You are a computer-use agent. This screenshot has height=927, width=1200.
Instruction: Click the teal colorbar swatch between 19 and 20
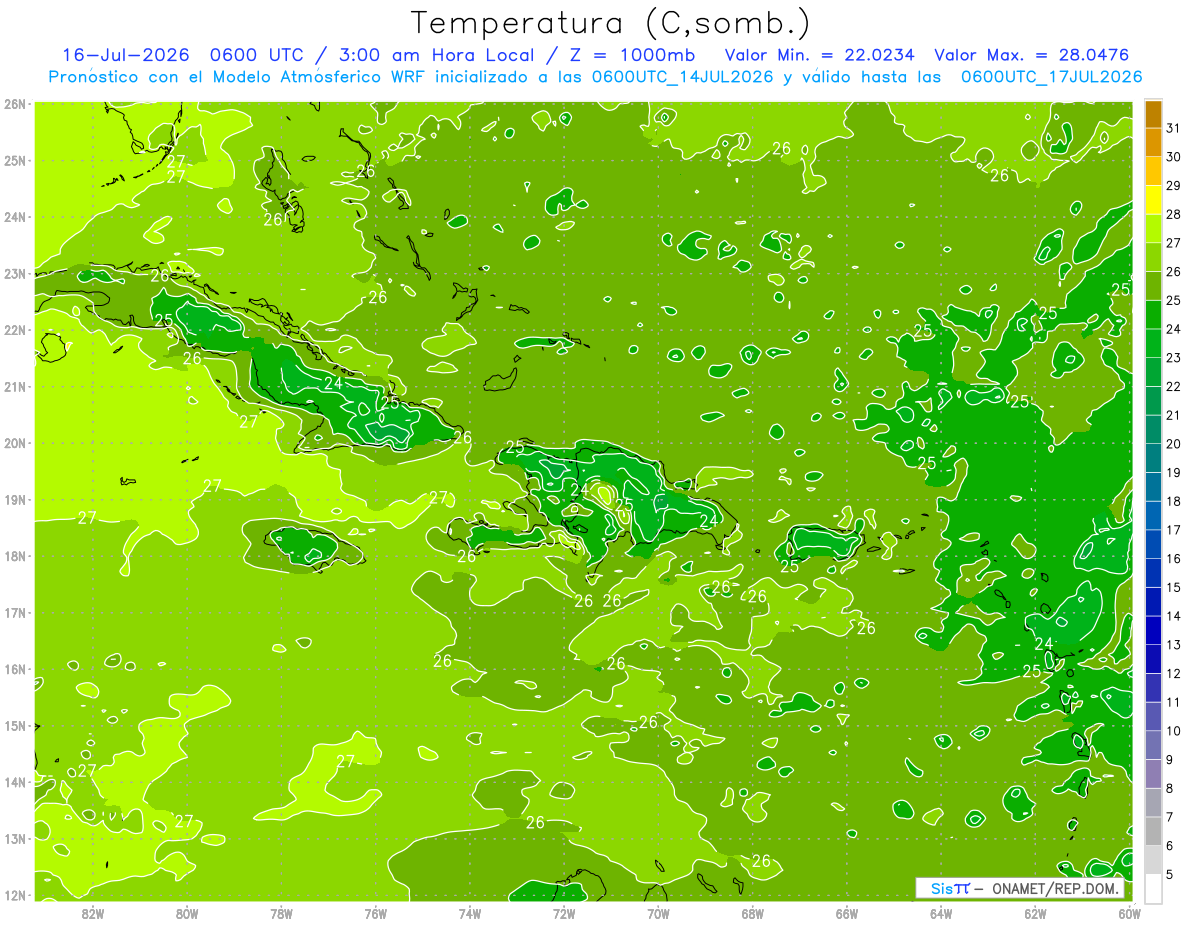[1153, 459]
